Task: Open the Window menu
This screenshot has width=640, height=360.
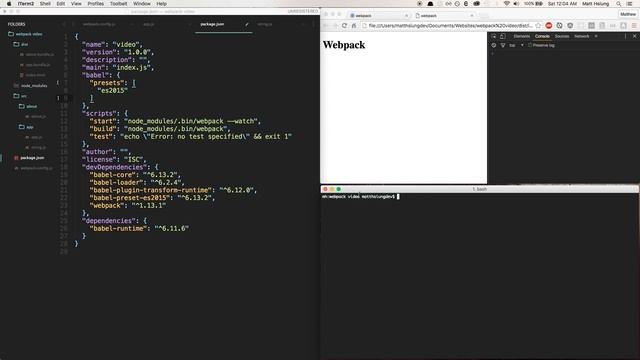Action: [x=142, y=4]
